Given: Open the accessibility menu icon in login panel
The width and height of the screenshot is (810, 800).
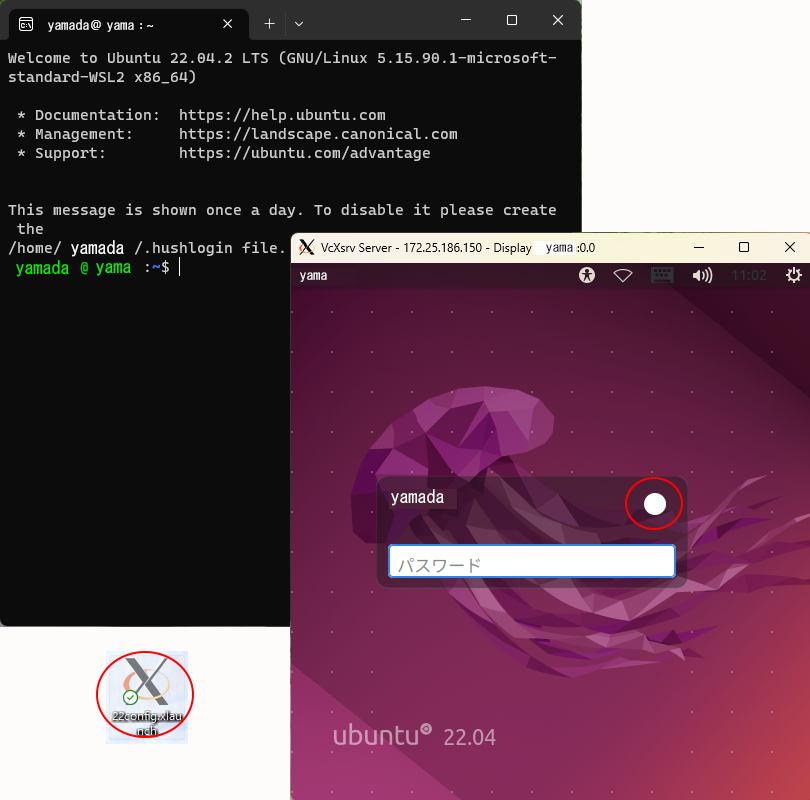Looking at the screenshot, I should (x=587, y=275).
